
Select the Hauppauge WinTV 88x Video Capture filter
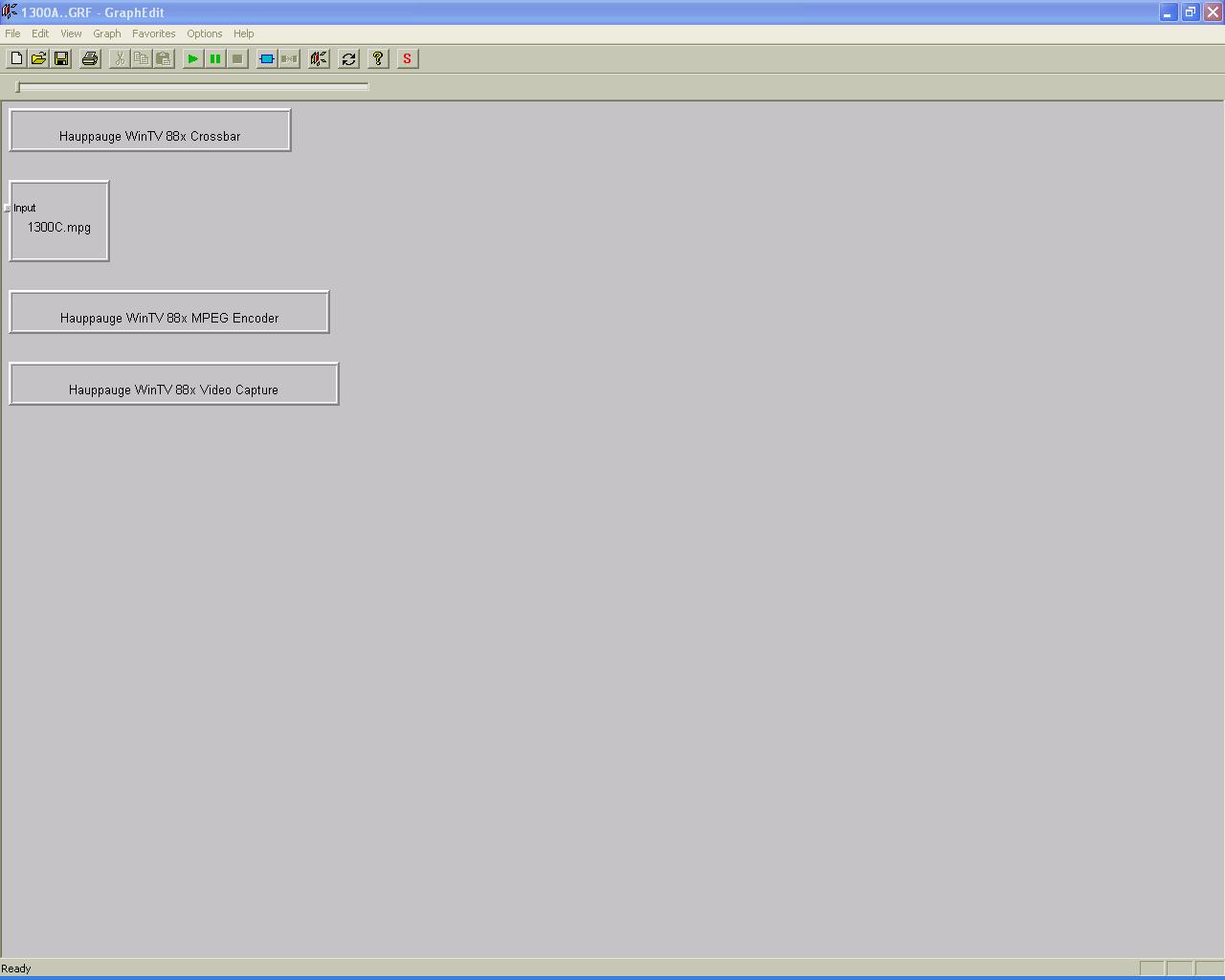tap(173, 385)
